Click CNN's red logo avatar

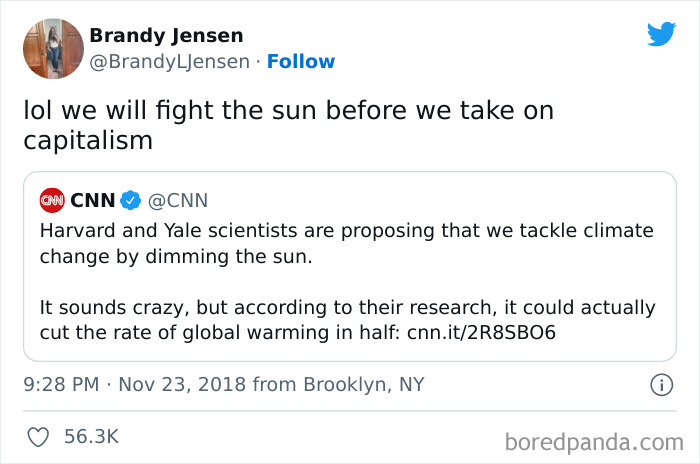pos(52,201)
